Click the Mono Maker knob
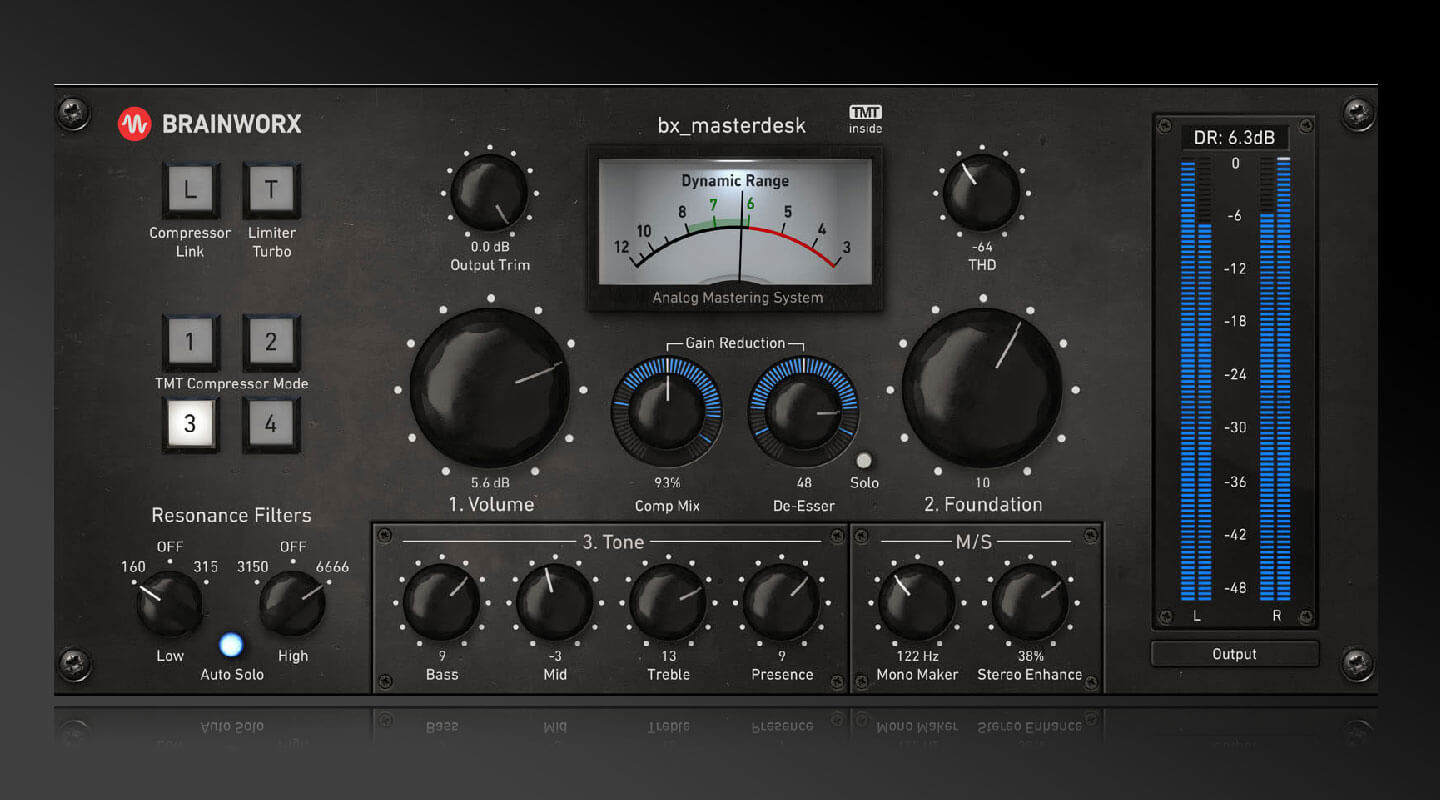 (x=917, y=602)
